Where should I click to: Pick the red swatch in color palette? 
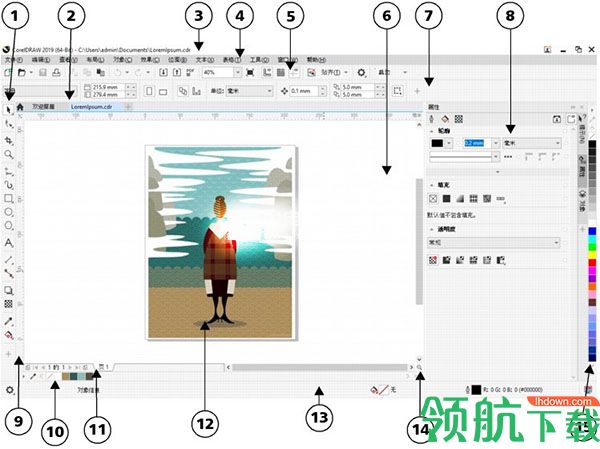(592, 263)
